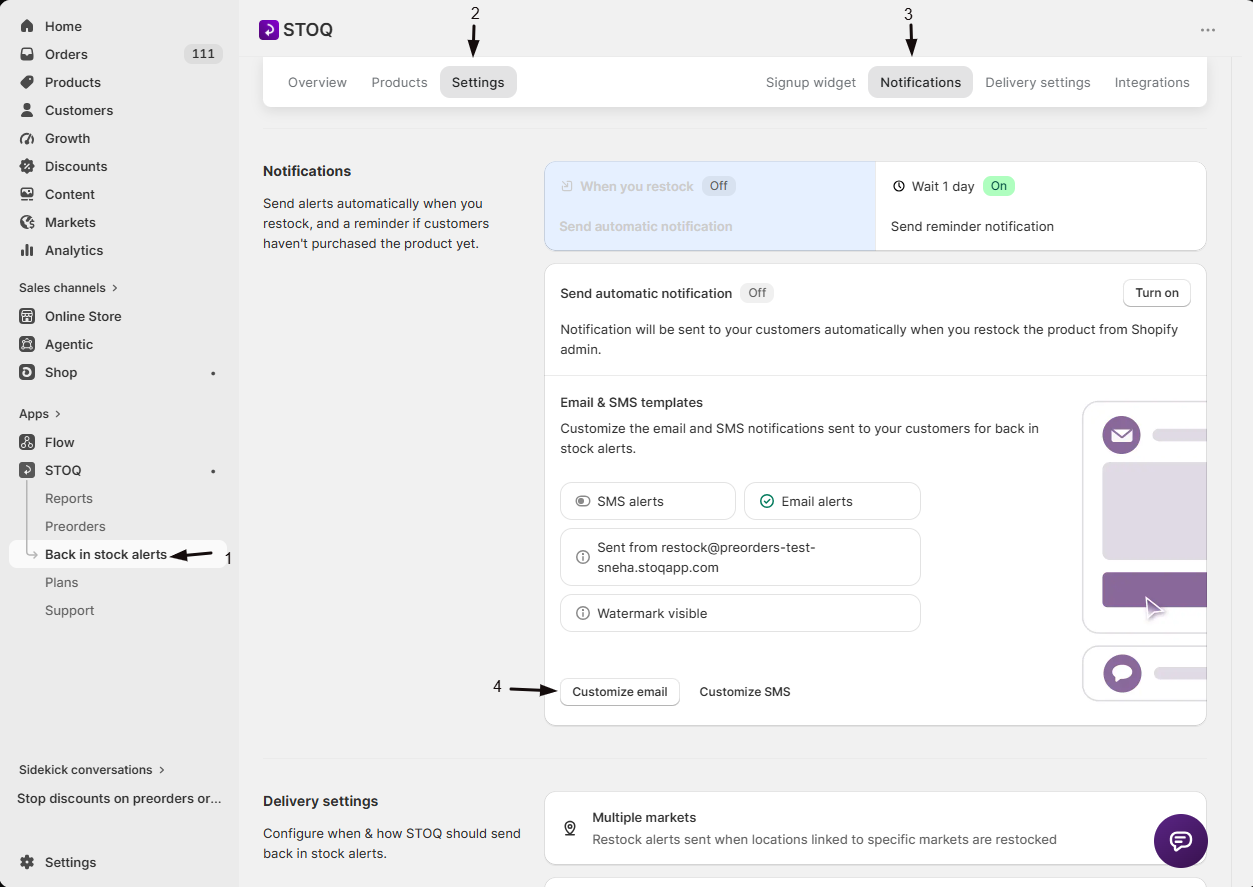
Task: Open the Signup widget tab
Action: point(811,82)
